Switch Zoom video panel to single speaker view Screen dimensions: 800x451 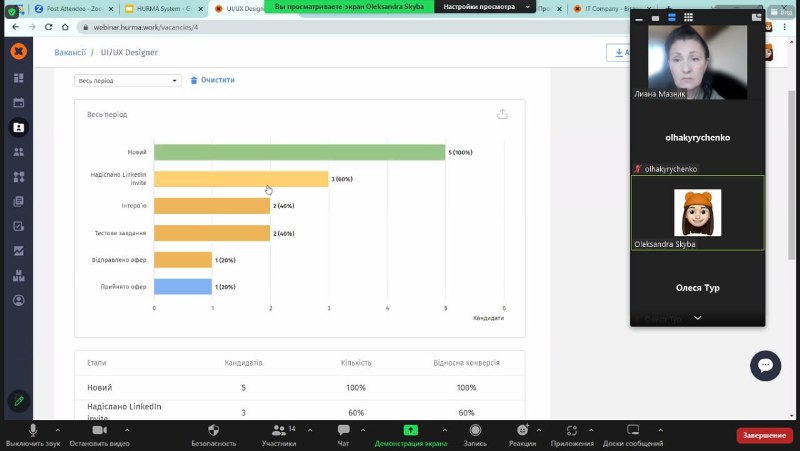[656, 18]
